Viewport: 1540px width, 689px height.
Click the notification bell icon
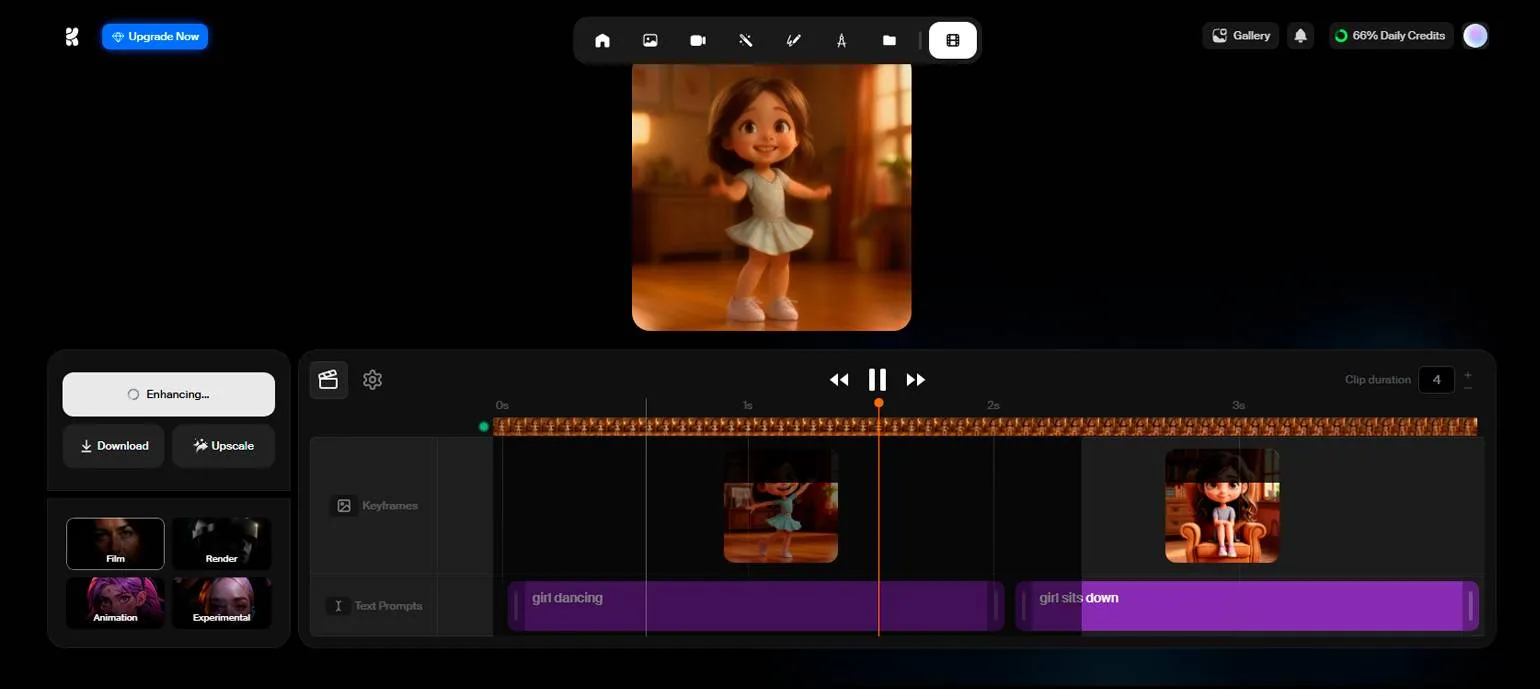click(1300, 36)
